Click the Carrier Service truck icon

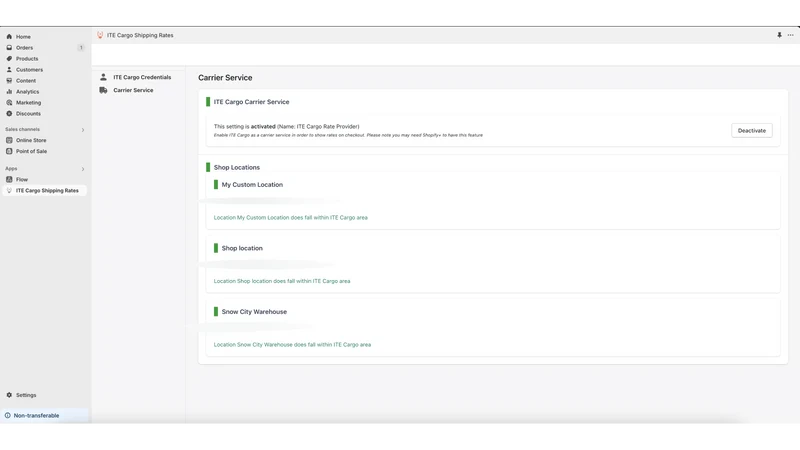(104, 90)
